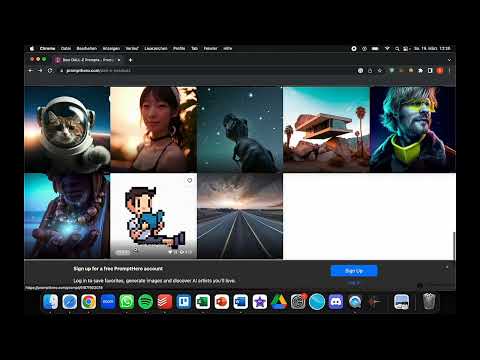Open Word from the Dock

pyautogui.click(x=241, y=302)
